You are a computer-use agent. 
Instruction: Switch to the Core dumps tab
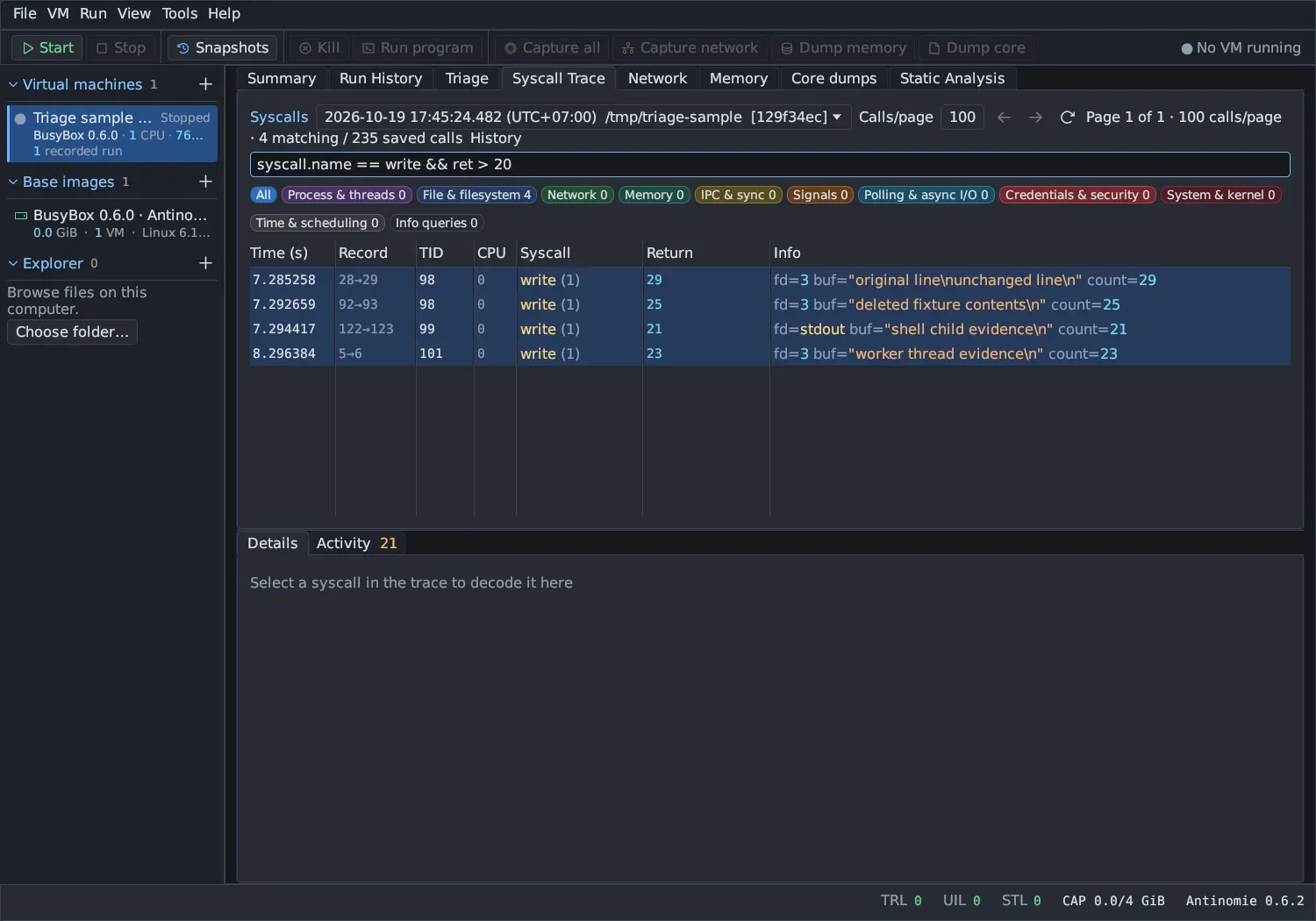pos(833,78)
